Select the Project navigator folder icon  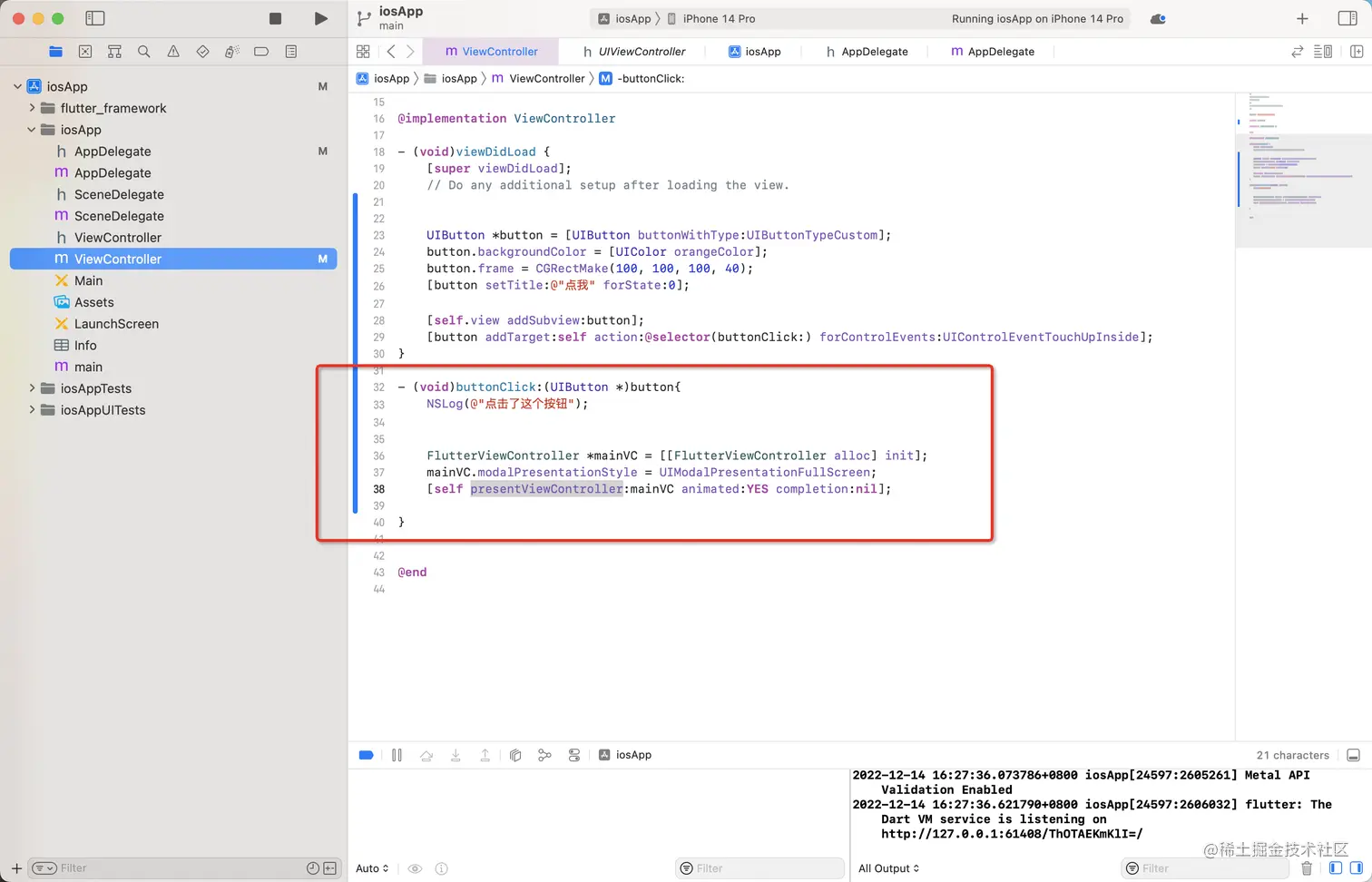(56, 52)
